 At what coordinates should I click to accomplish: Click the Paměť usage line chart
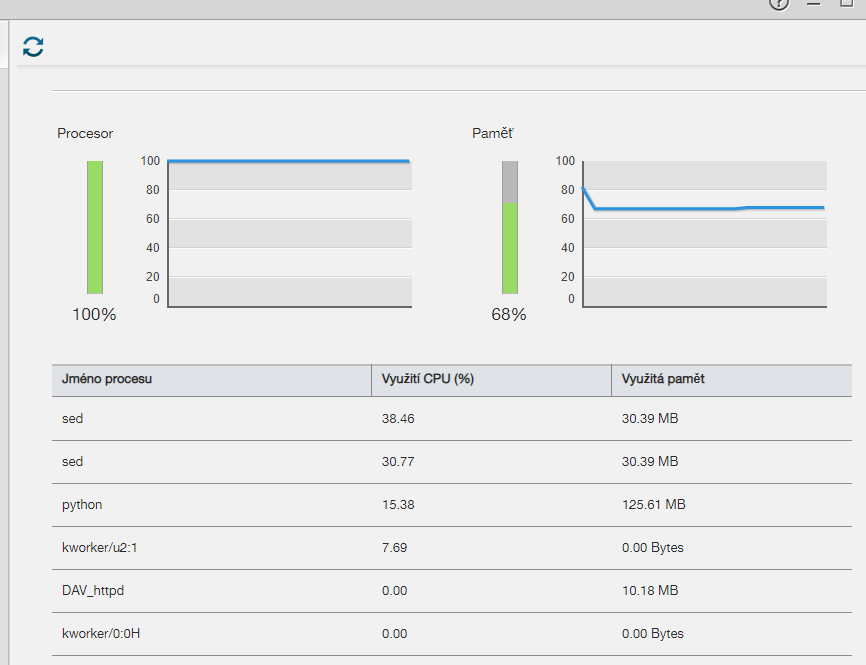point(704,233)
